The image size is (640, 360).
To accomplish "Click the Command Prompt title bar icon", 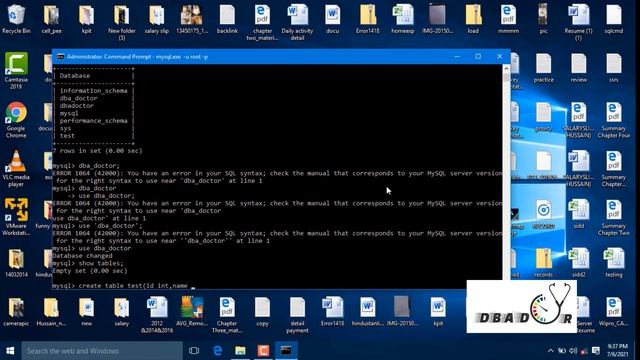I will point(60,57).
